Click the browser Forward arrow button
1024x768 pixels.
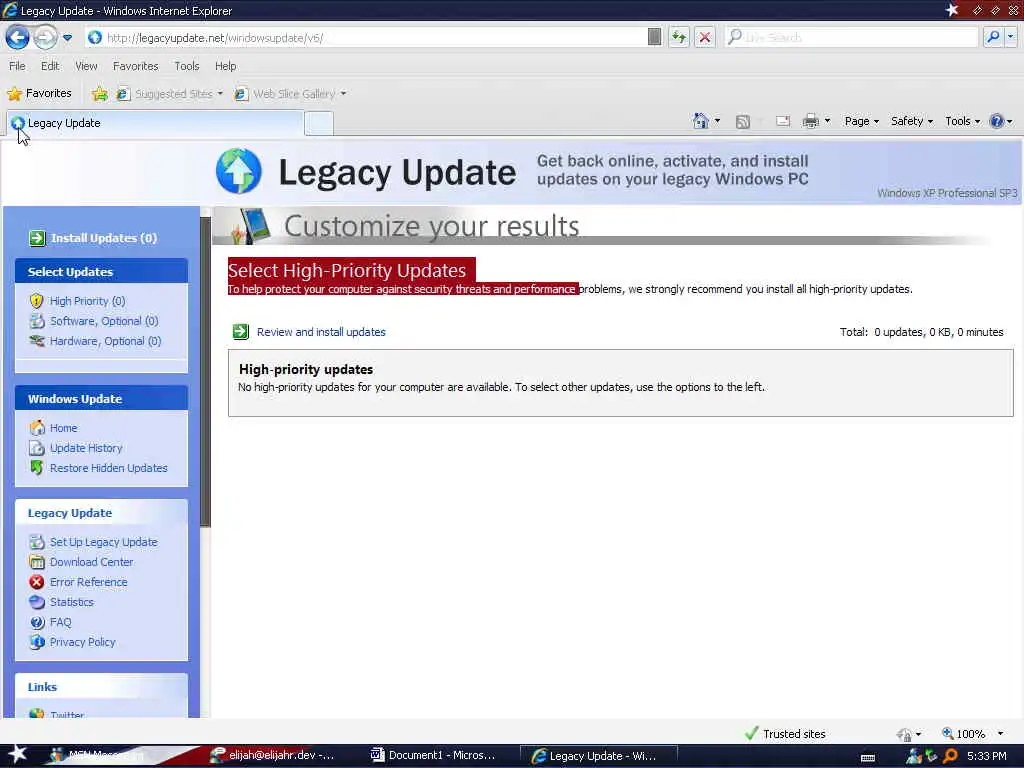(44, 37)
